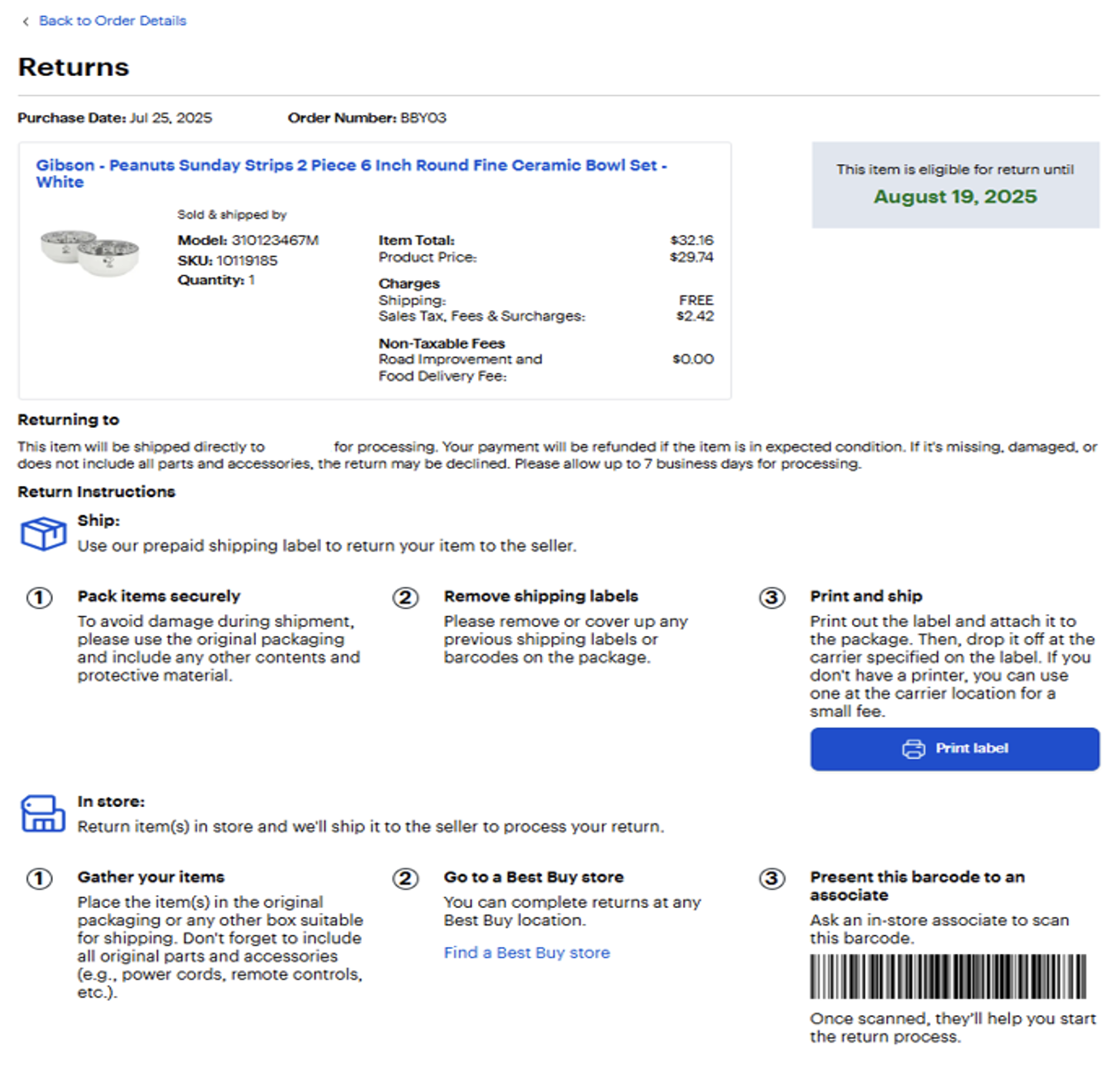Image resolution: width=1120 pixels, height=1076 pixels.
Task: Click step 2 circle beside Go to a Best Buy store
Action: [405, 878]
